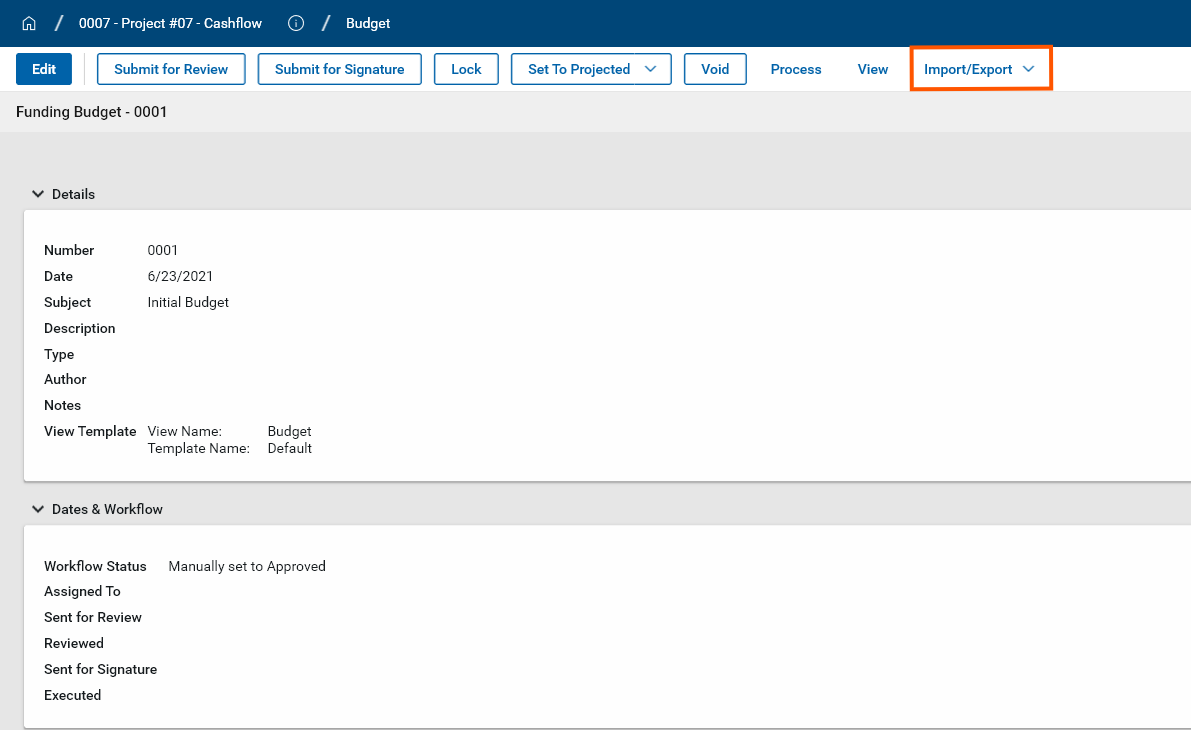Click the Budget breadcrumb link
This screenshot has height=730, width=1191.
click(x=368, y=23)
